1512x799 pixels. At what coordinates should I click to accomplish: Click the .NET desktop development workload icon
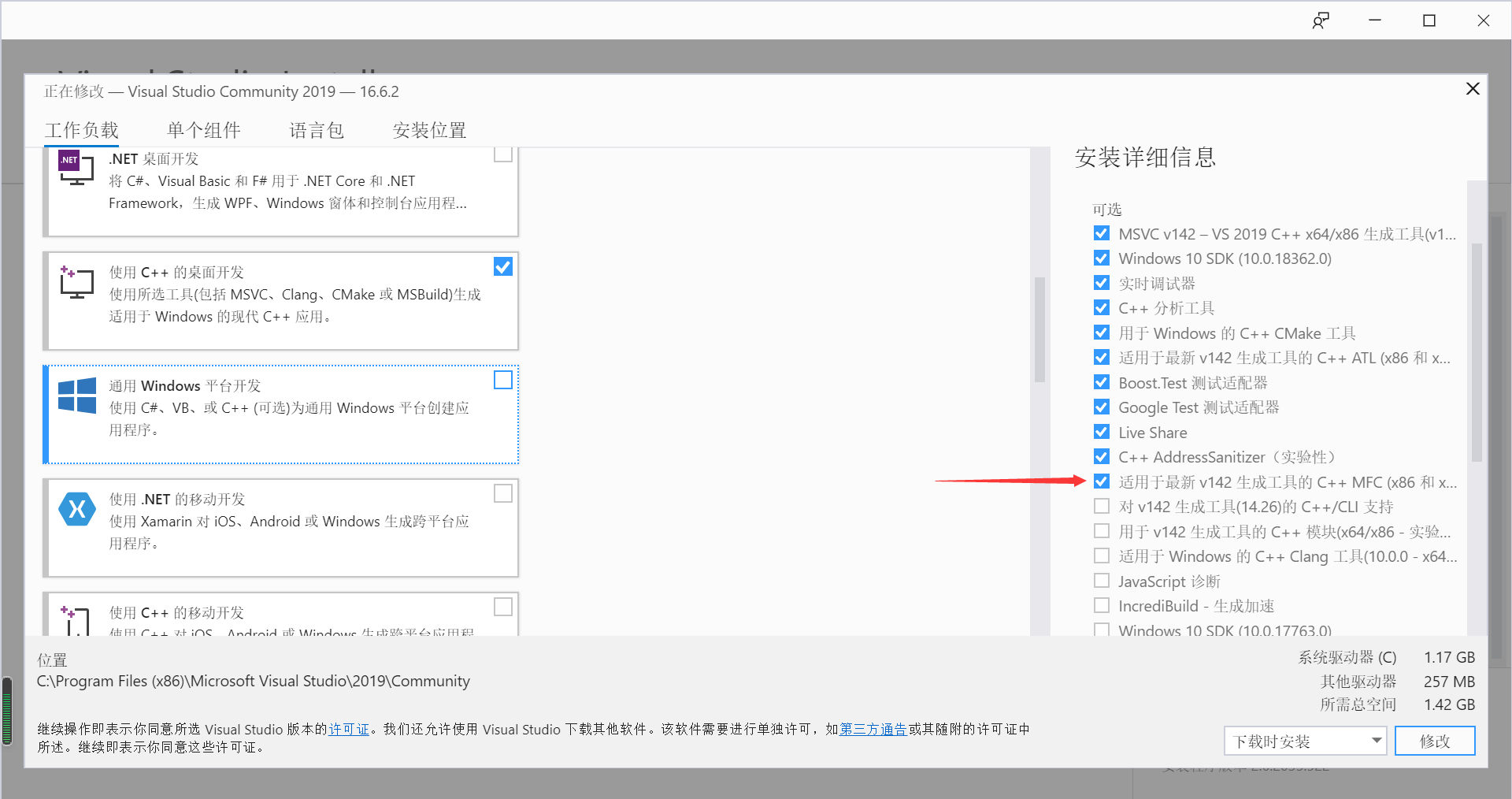(76, 166)
